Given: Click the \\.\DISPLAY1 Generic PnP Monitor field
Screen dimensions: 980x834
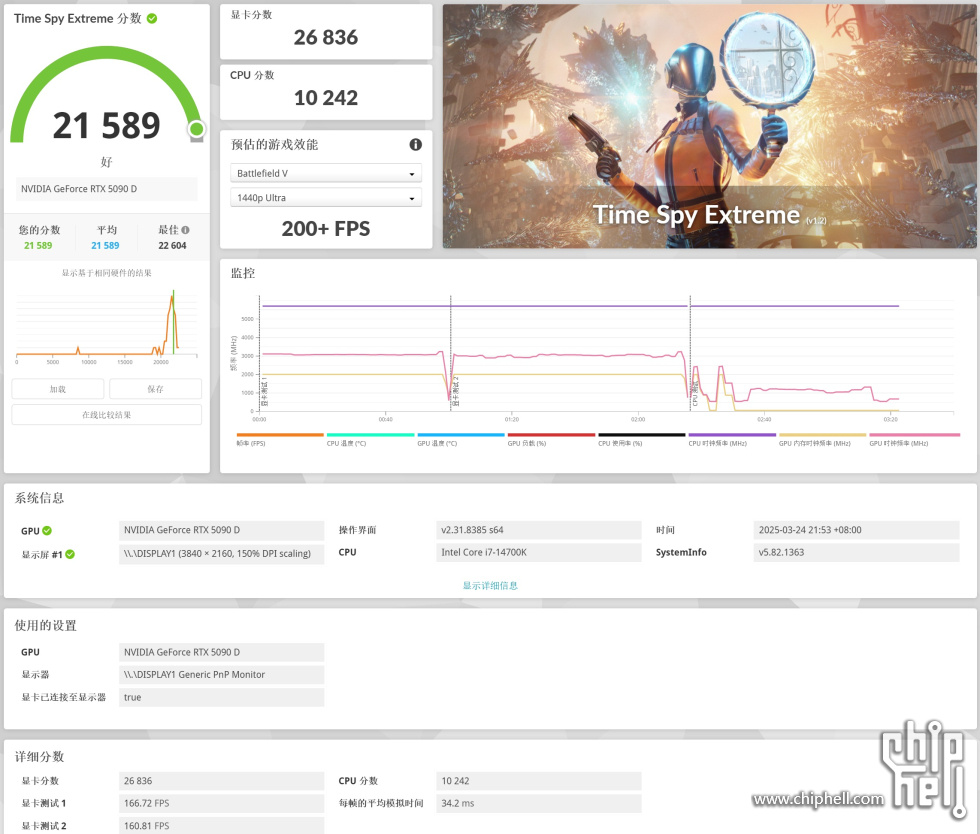Looking at the screenshot, I should point(221,675).
